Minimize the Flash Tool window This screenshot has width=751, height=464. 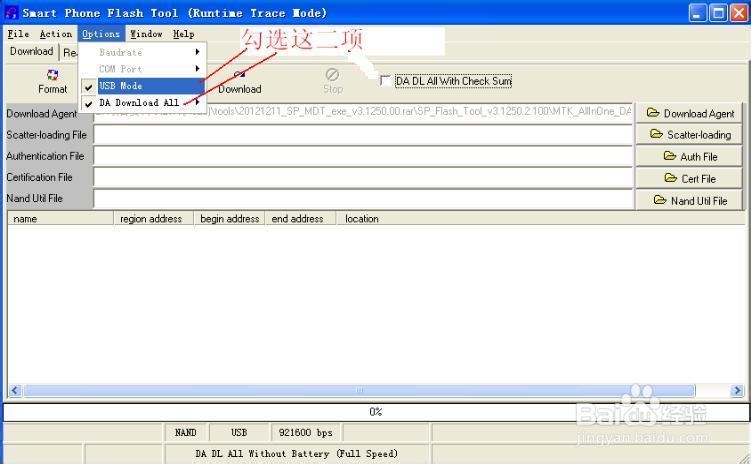coord(698,13)
